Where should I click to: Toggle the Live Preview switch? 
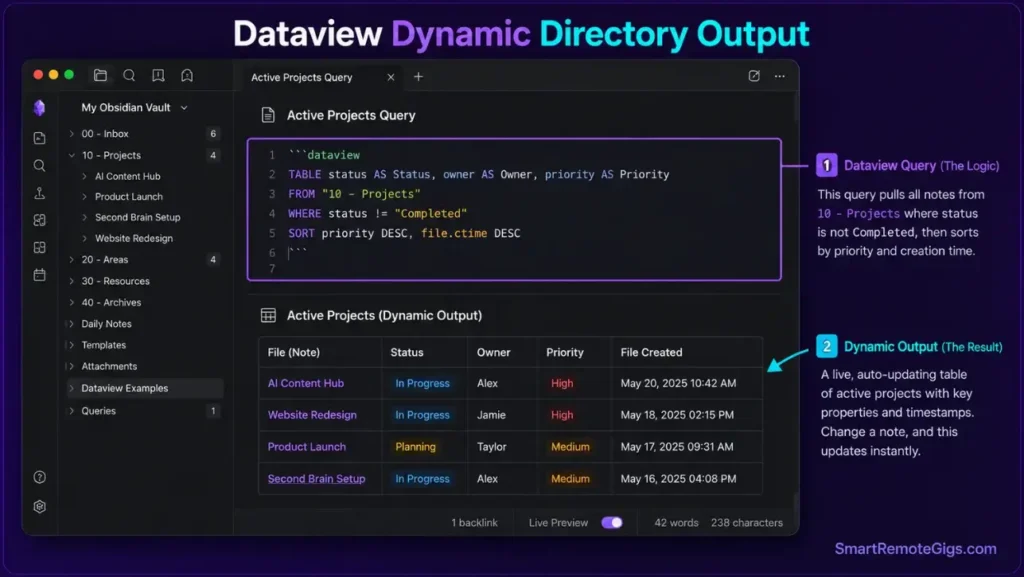(612, 523)
